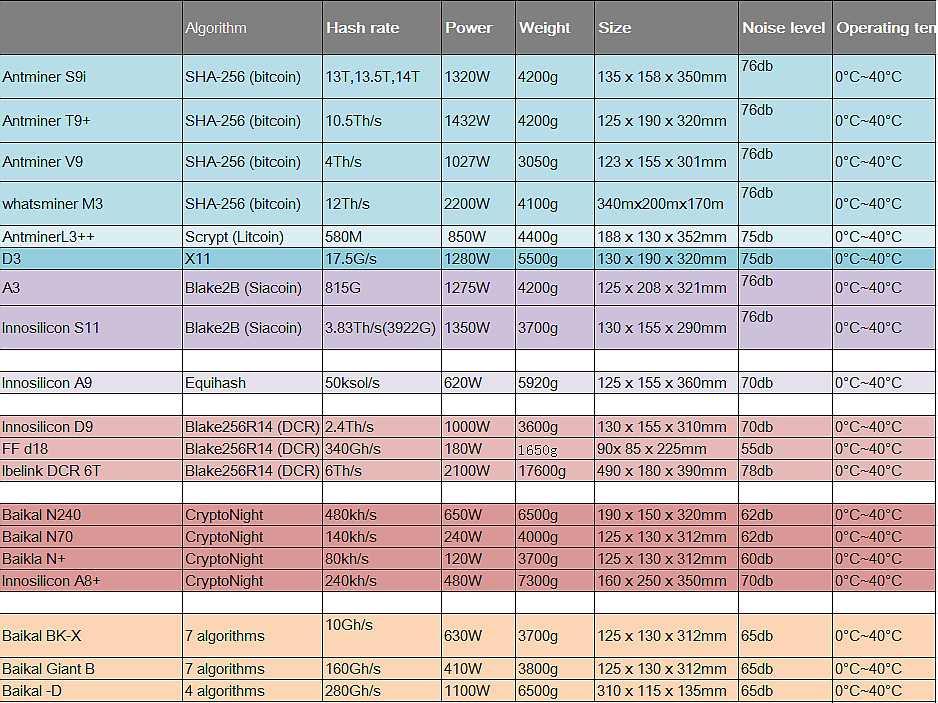Viewport: 938px width, 703px height.
Task: Select the 17600g weight cell
Action: pyautogui.click(x=555, y=471)
